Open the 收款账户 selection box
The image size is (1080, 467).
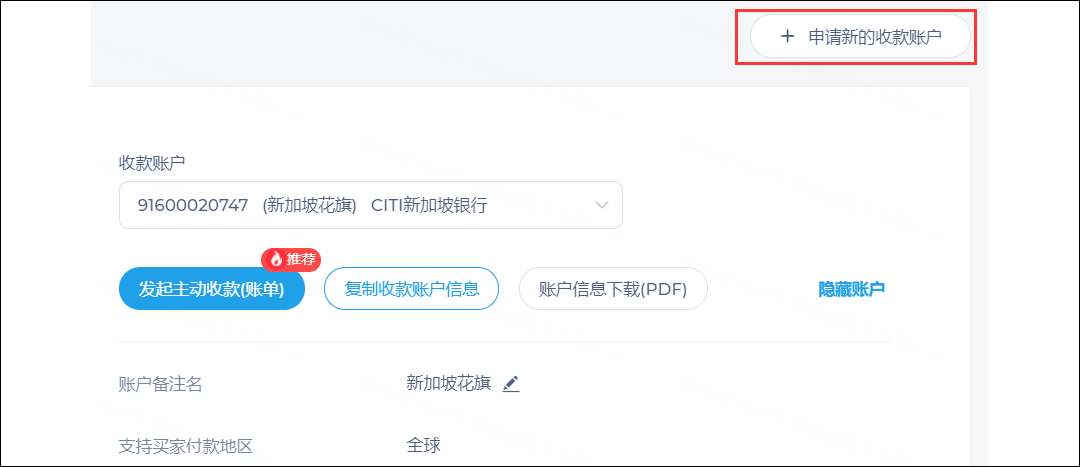[371, 205]
